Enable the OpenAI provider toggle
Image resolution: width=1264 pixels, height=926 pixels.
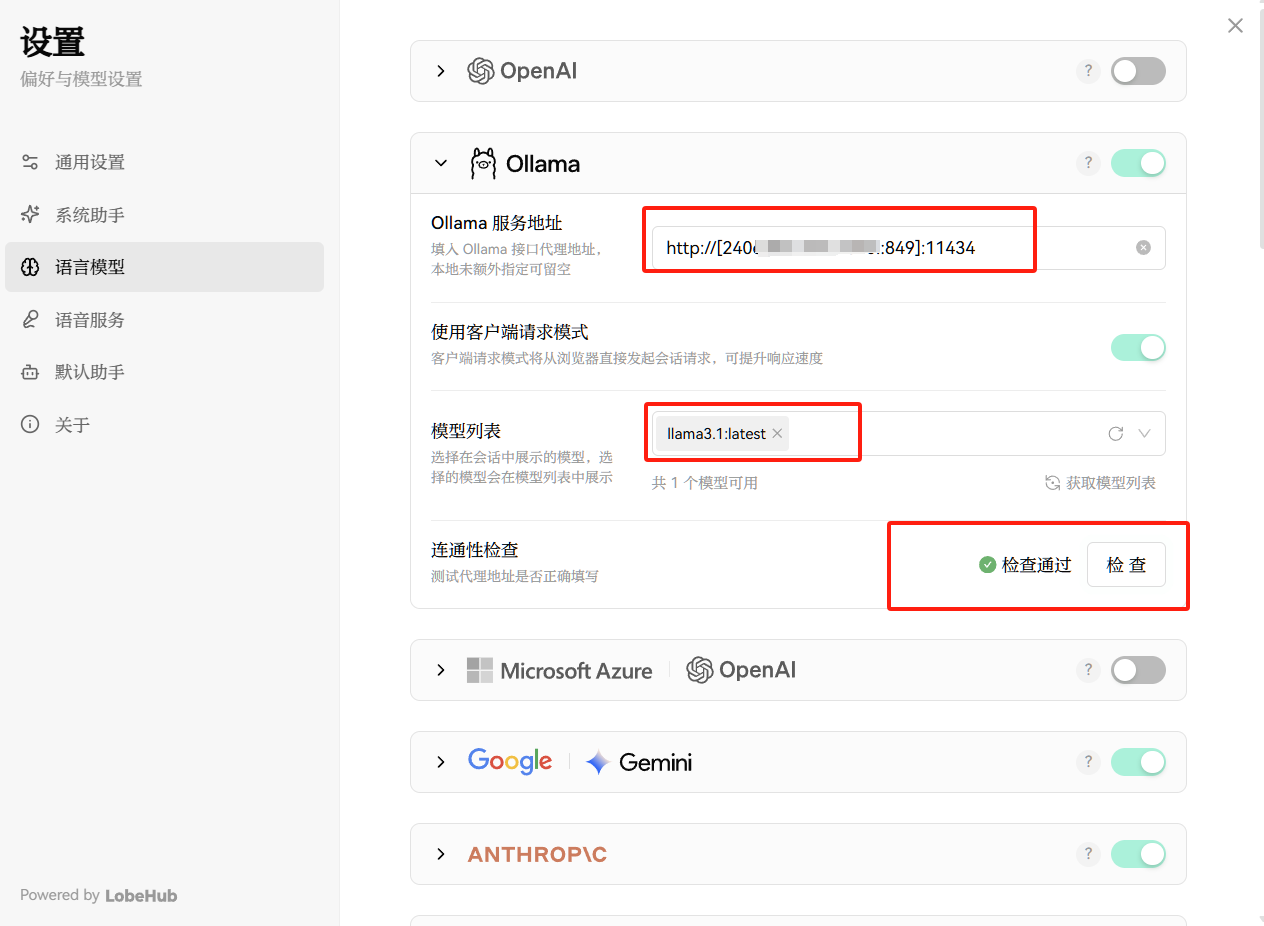click(1138, 71)
